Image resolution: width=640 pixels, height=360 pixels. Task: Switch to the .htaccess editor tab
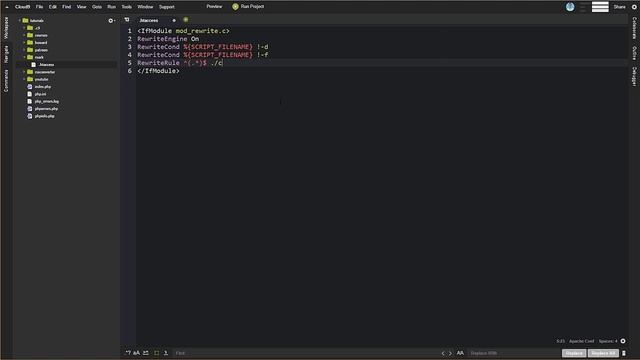point(149,20)
